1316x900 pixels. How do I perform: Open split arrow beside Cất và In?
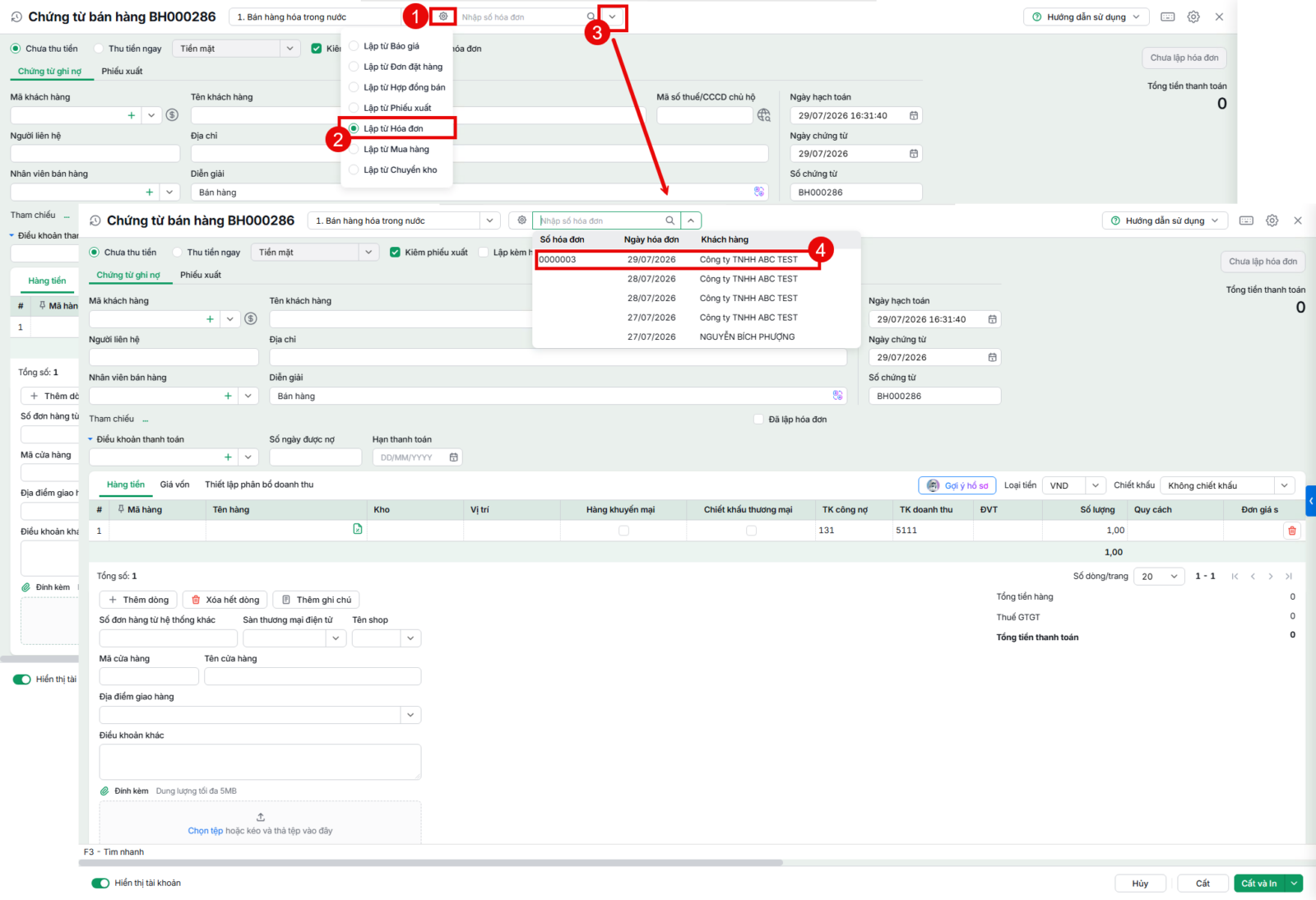pos(1295,884)
